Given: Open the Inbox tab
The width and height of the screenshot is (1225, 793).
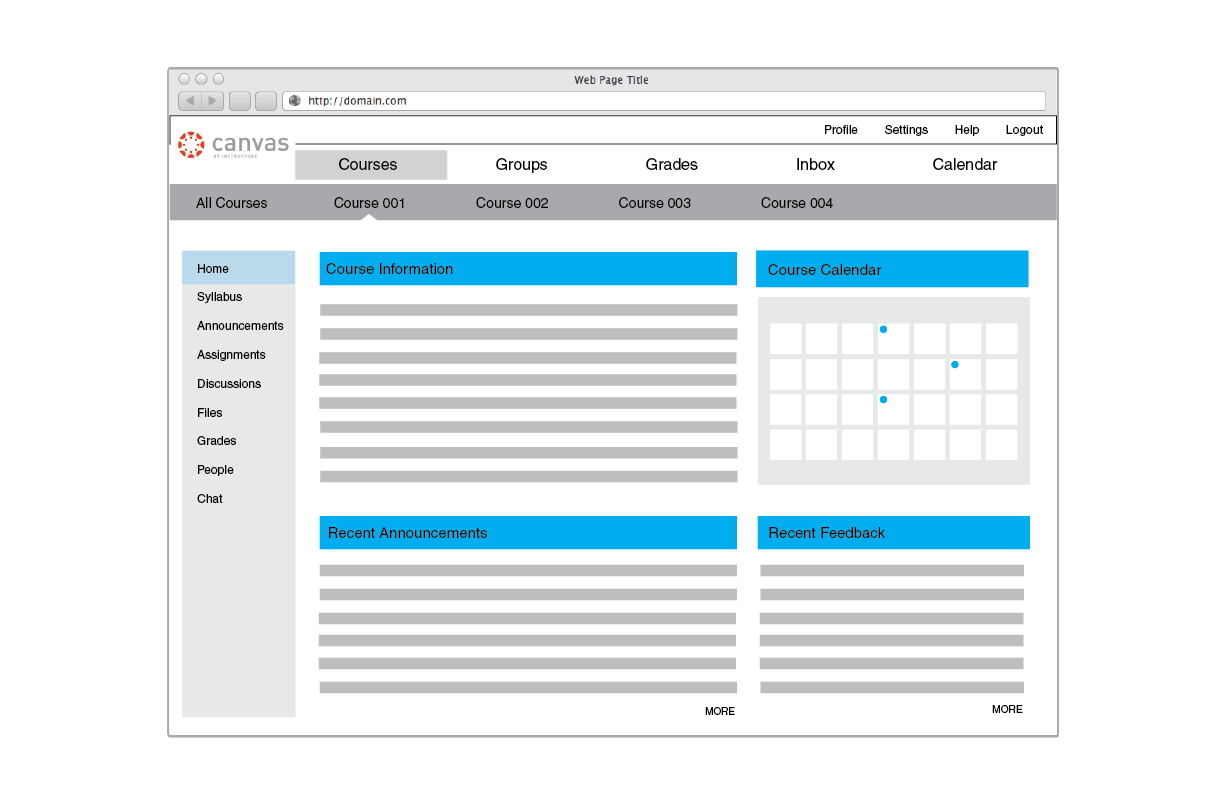Looking at the screenshot, I should pyautogui.click(x=815, y=165).
